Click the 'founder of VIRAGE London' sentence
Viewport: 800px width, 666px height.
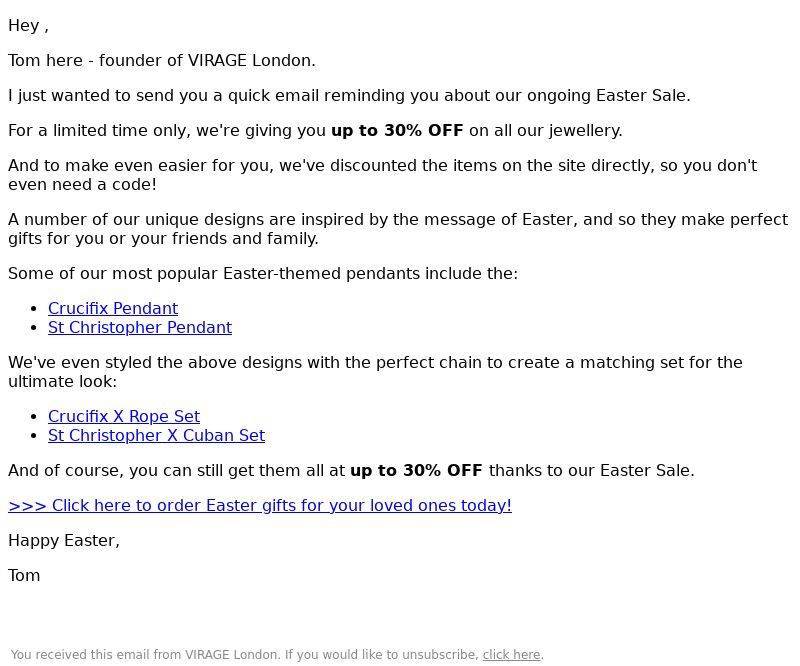pyautogui.click(x=162, y=60)
